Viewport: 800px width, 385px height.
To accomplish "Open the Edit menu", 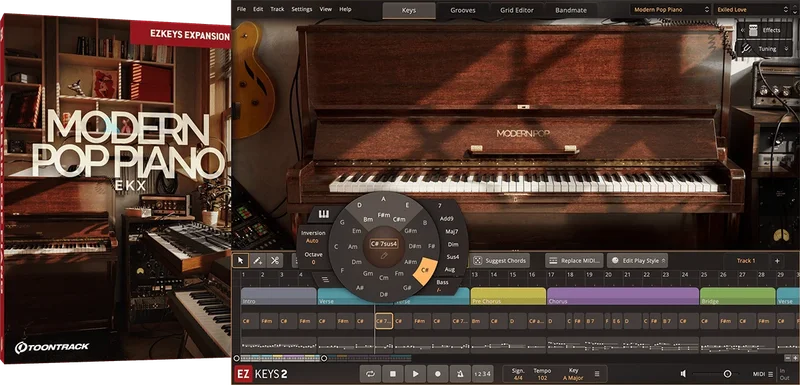I will 258,9.
